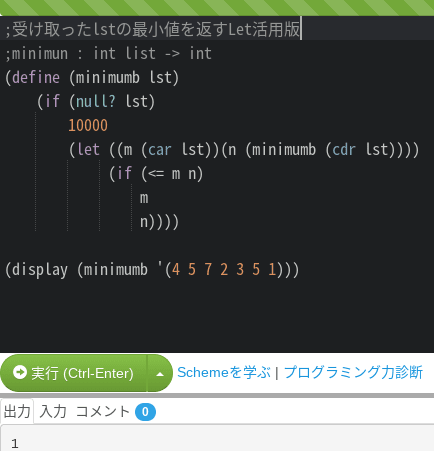Viewport: 434px width, 451px height.
Task: Open the プログラミング力診断 link
Action: coord(353,372)
